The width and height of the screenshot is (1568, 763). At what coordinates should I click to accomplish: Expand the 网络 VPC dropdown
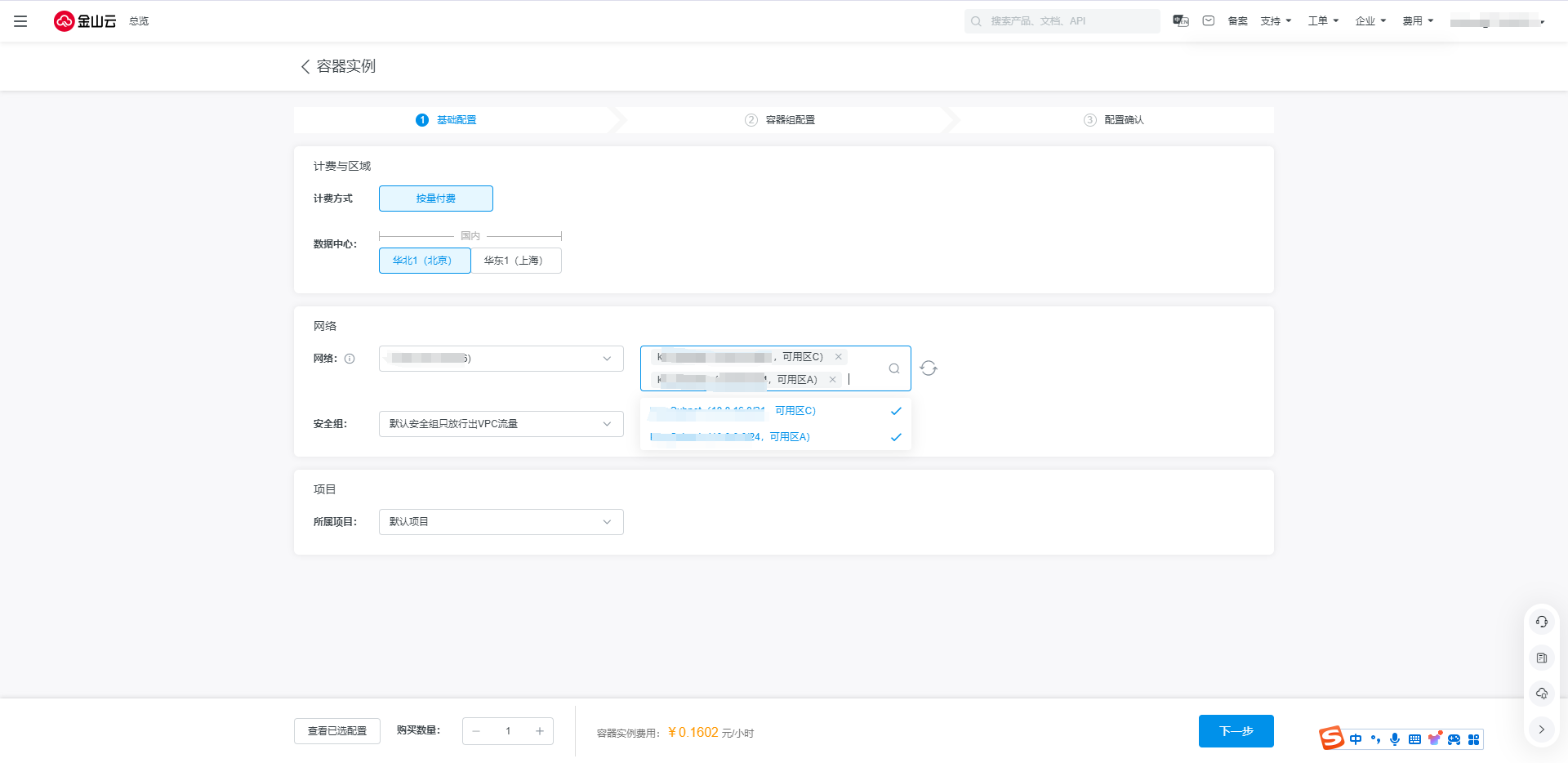pyautogui.click(x=501, y=359)
